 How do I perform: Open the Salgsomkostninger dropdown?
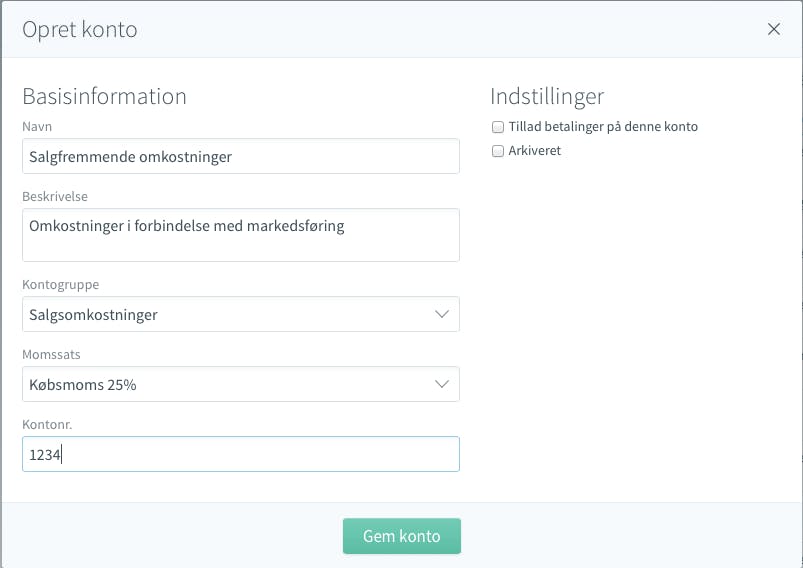pyautogui.click(x=241, y=314)
